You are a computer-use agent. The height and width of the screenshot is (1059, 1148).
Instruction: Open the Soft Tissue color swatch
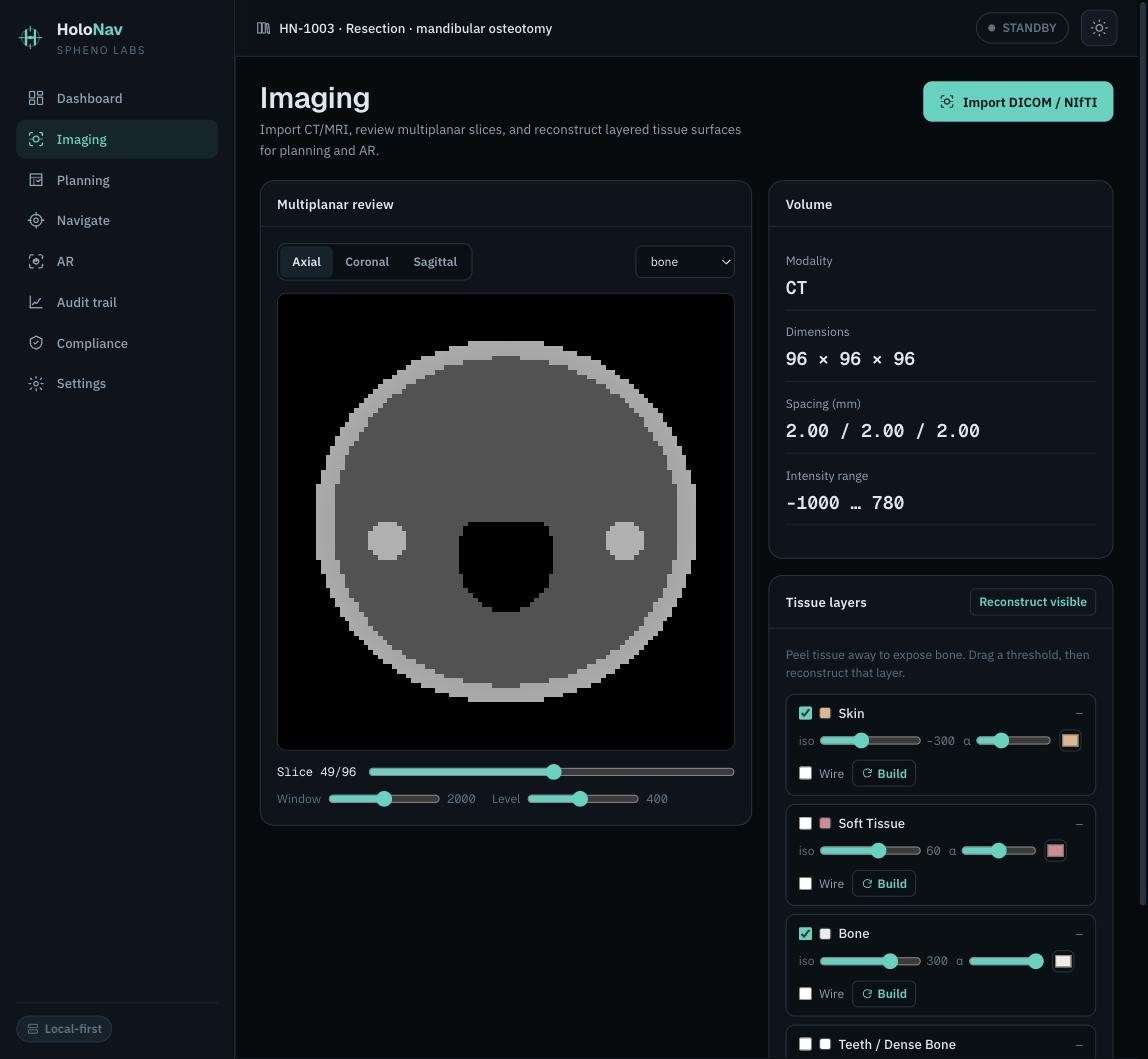pyautogui.click(x=1055, y=850)
